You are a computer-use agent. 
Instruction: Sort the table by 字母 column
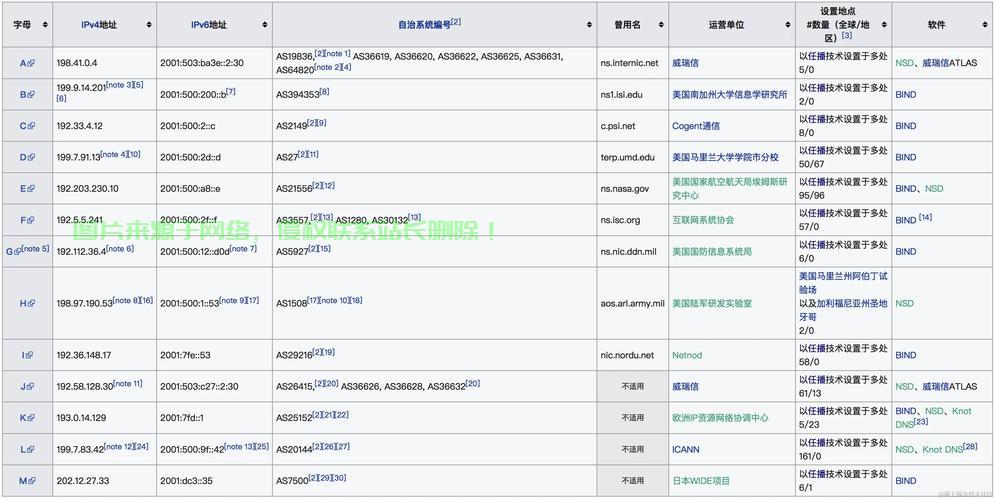45,25
